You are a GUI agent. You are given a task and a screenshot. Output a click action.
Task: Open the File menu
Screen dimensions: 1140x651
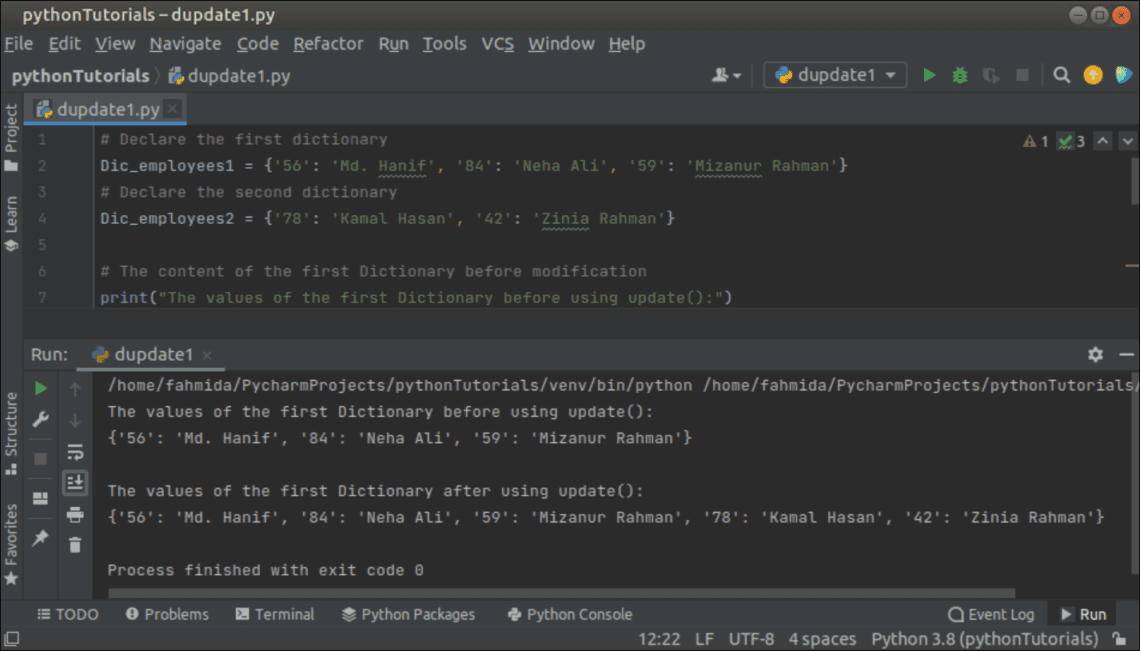tap(18, 44)
